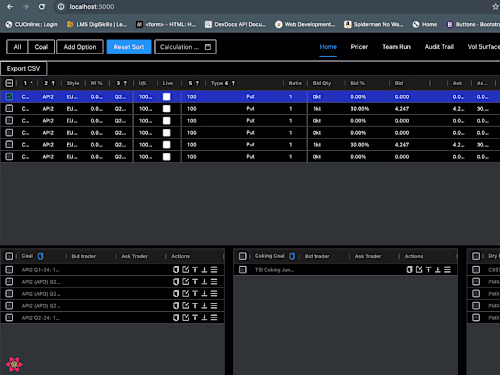The width and height of the screenshot is (500, 375).
Task: Click the localhost:3000 address bar
Action: tap(92, 7)
